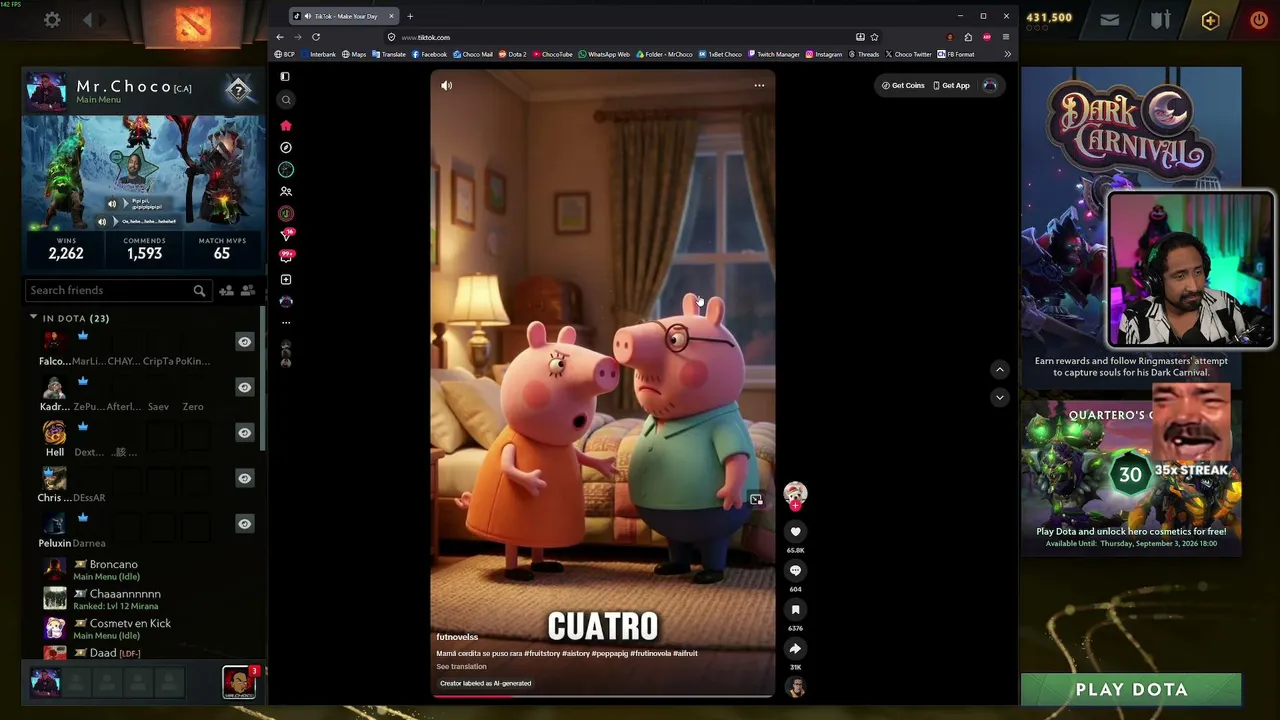Collapse the IN DOTA friends group
Image resolution: width=1280 pixels, height=720 pixels.
(x=33, y=317)
